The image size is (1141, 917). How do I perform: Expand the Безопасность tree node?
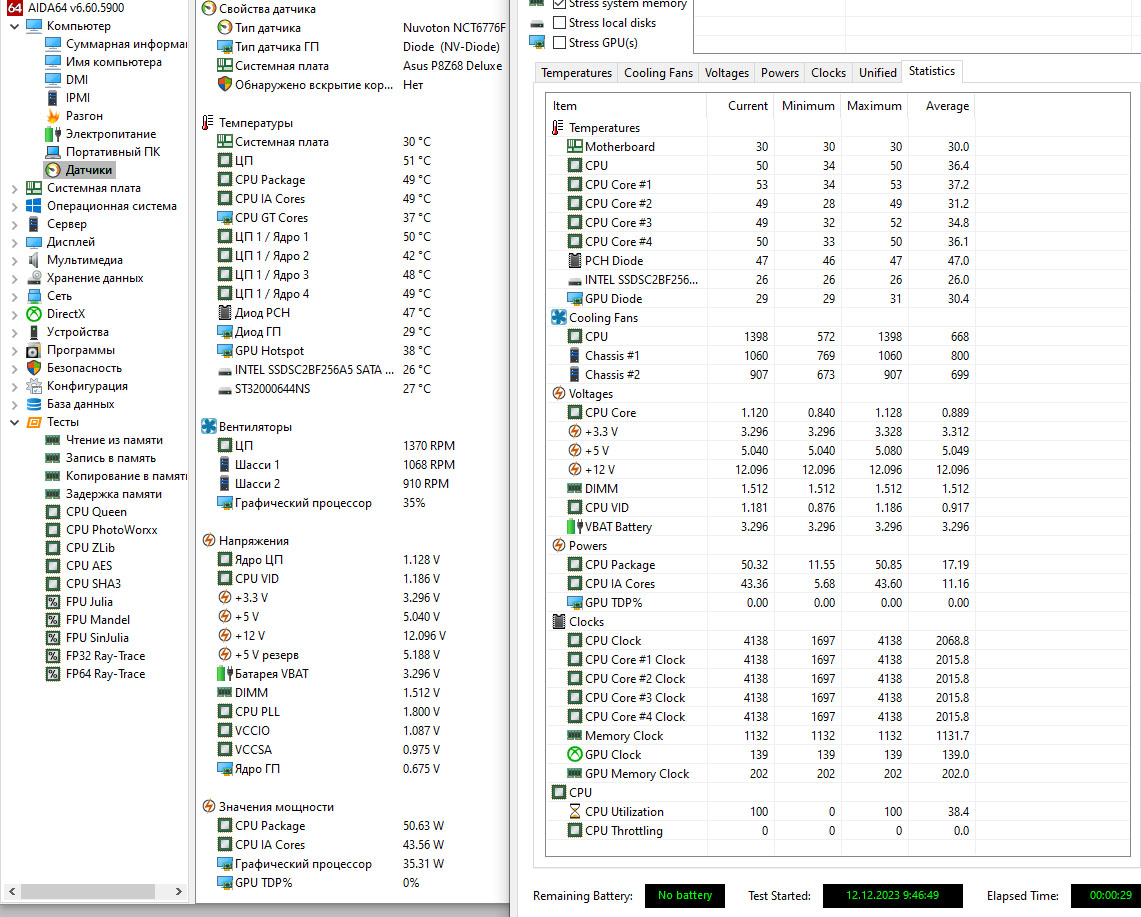tap(15, 368)
